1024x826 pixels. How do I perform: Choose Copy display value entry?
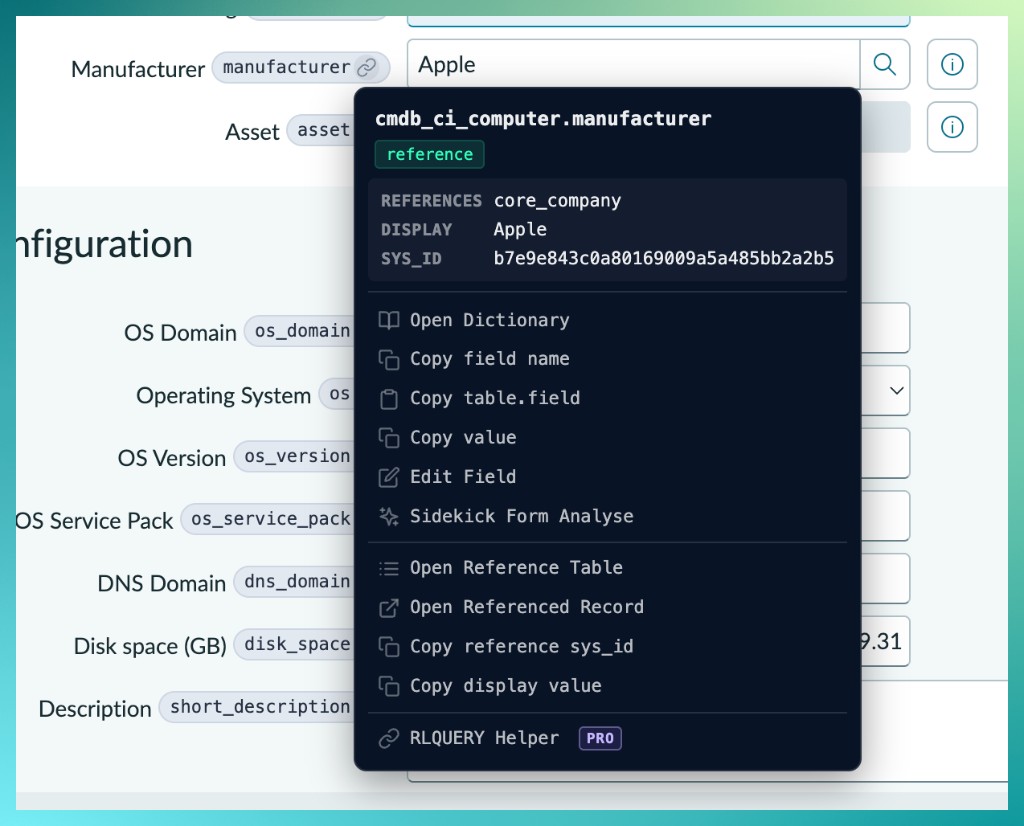pyautogui.click(x=607, y=686)
